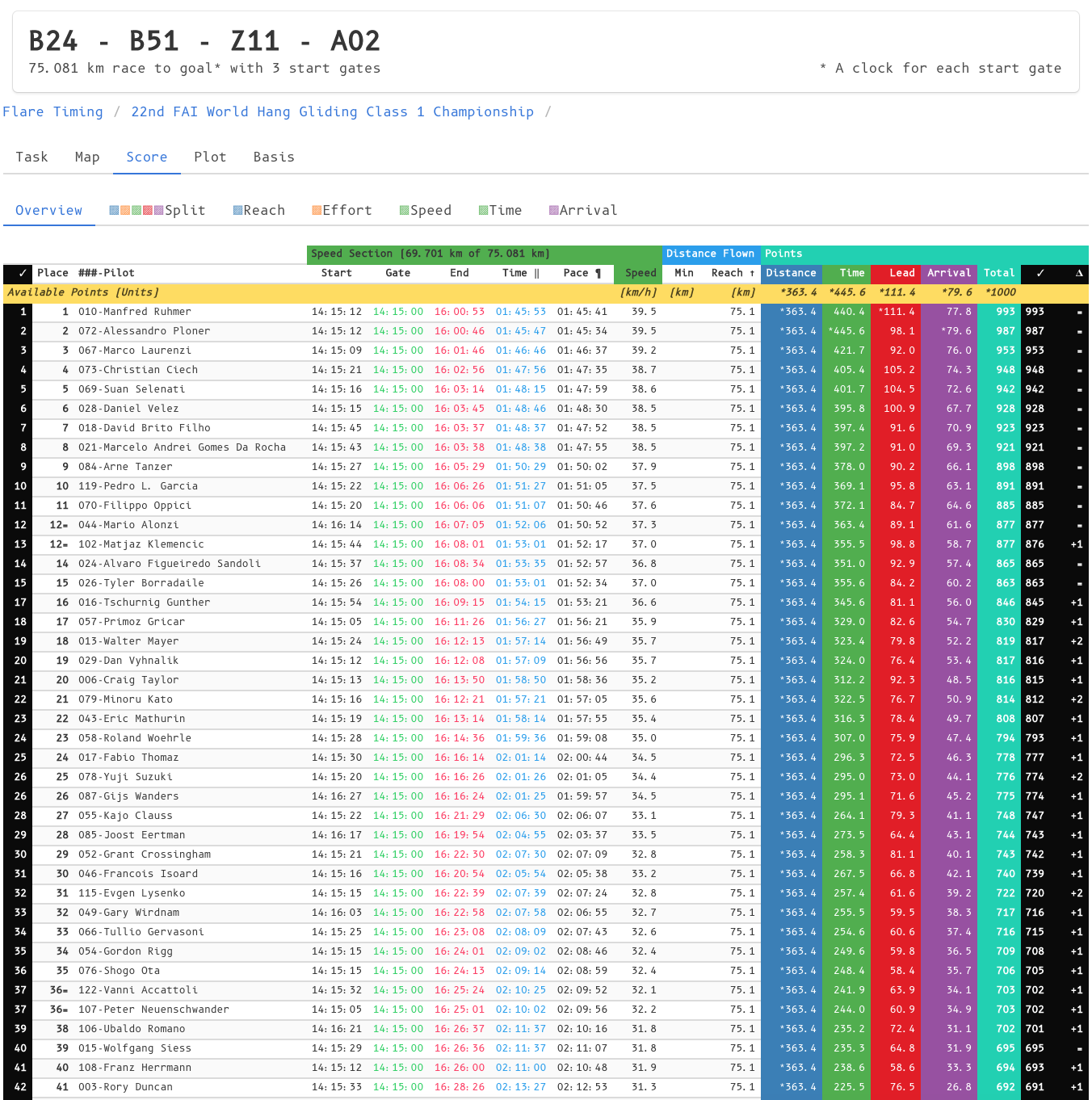Open the Time sub-tab
The height and width of the screenshot is (1100, 1092).
pyautogui.click(x=499, y=210)
